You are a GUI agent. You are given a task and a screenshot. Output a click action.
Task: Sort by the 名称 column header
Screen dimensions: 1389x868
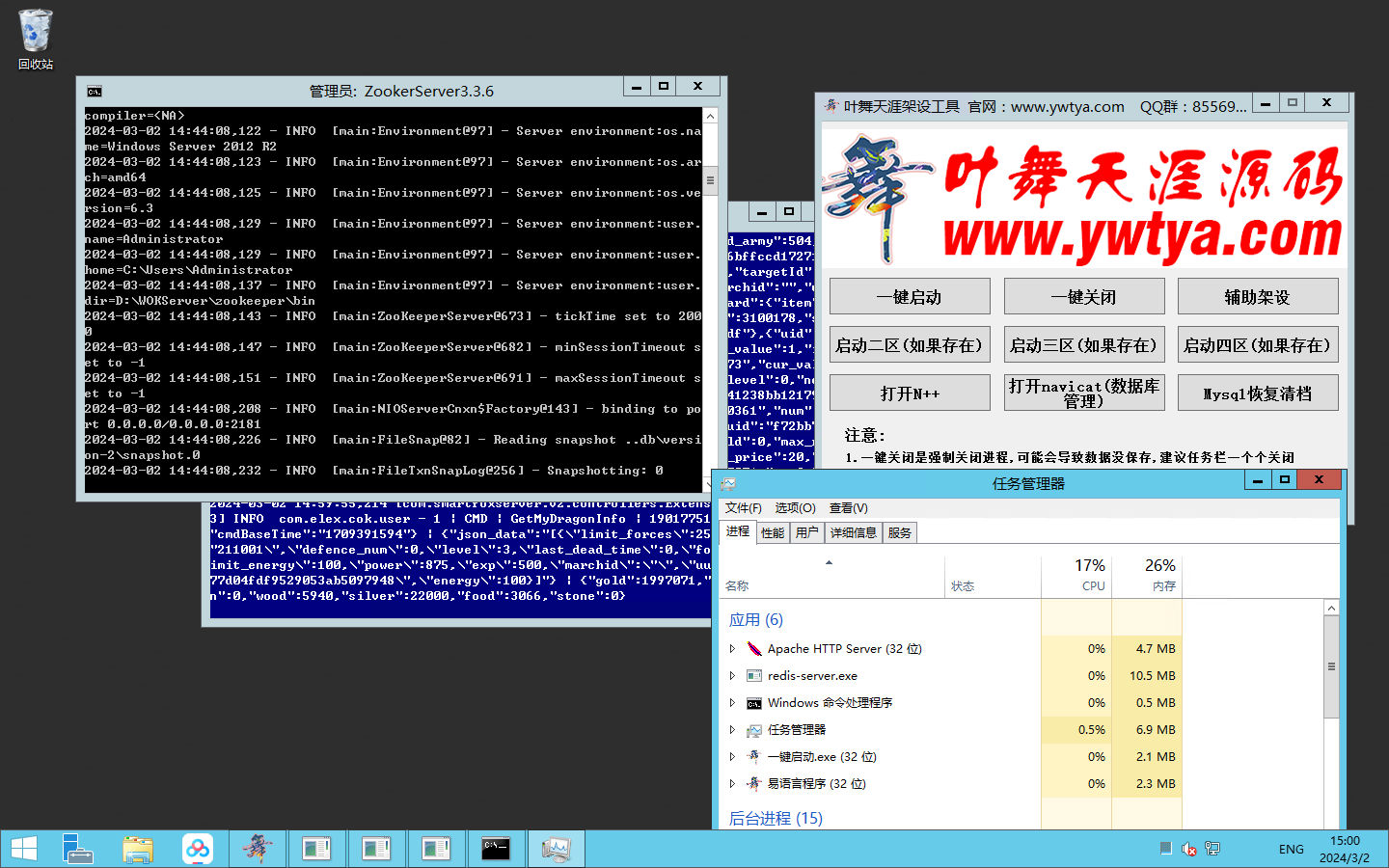pyautogui.click(x=832, y=575)
